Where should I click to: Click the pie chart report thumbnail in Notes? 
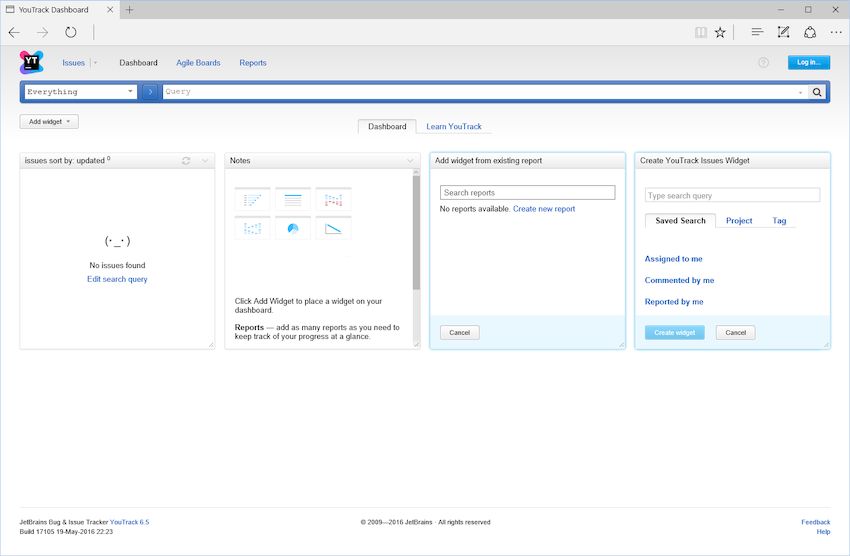(293, 228)
